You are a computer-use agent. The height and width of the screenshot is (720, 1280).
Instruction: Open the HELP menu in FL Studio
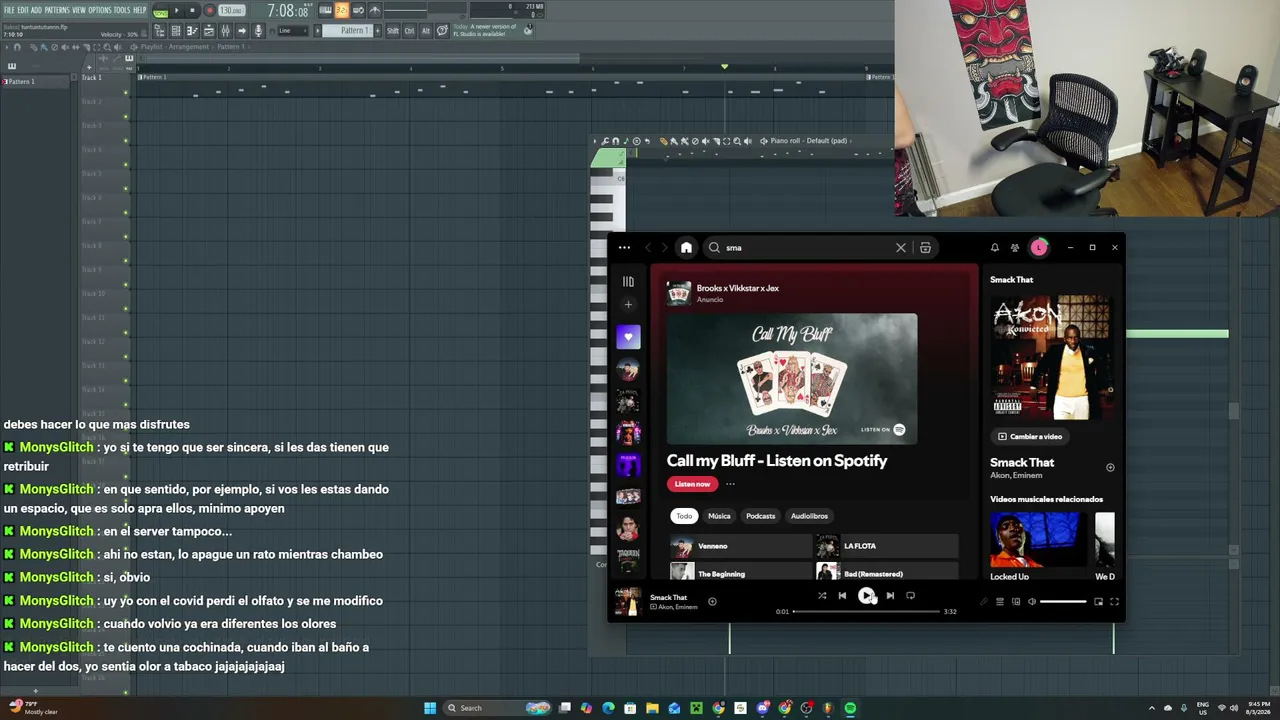click(x=140, y=10)
